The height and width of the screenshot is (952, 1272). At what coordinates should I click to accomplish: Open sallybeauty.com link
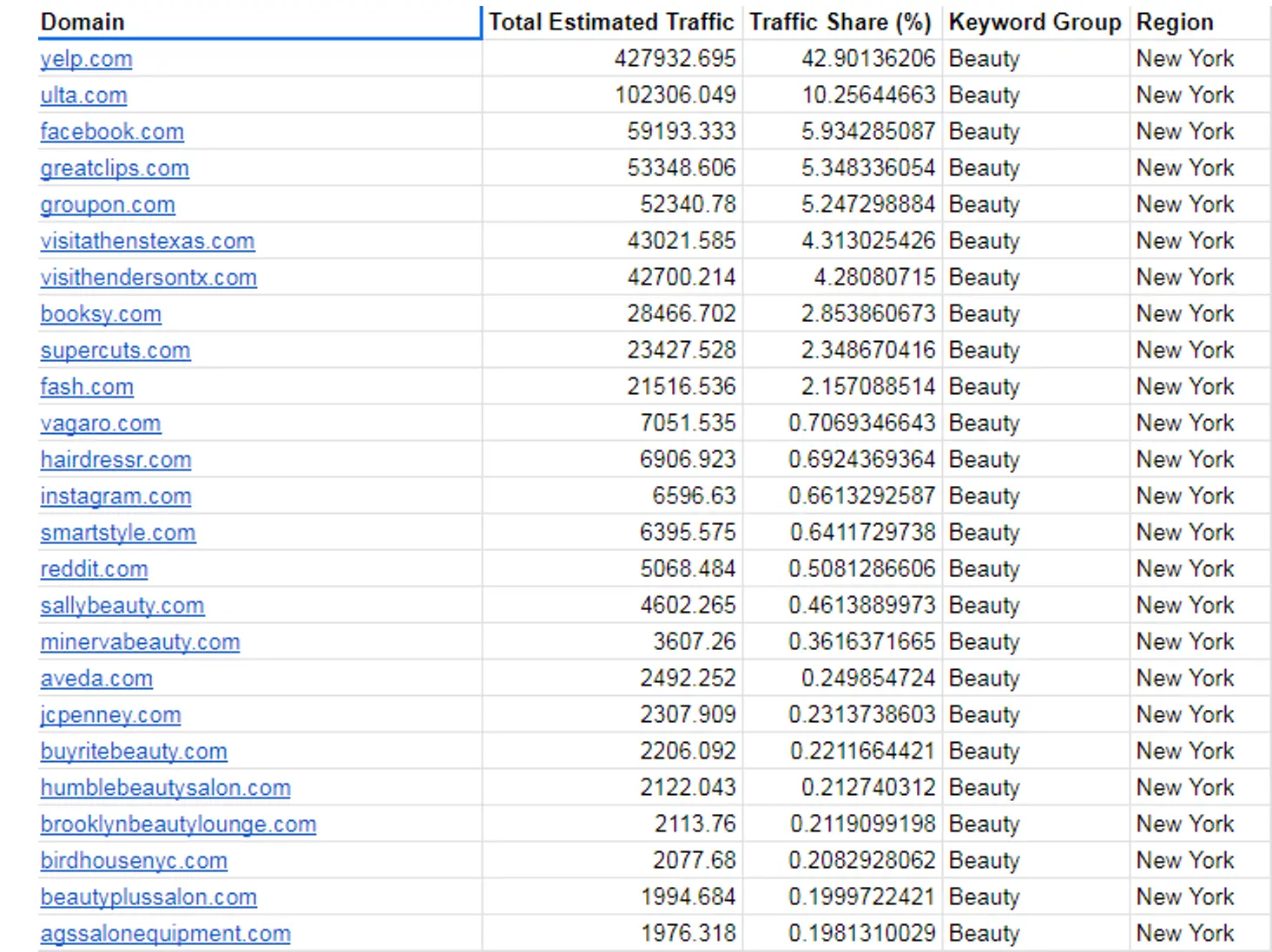tap(122, 606)
